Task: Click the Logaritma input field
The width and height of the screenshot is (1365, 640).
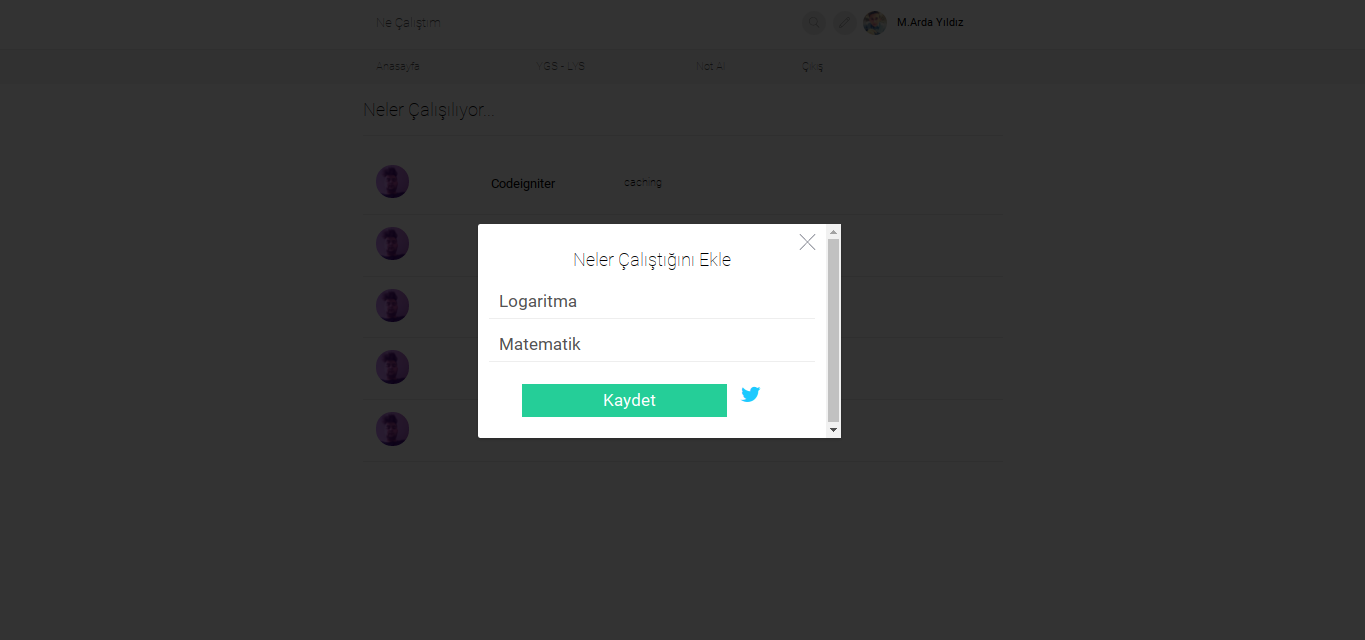Action: 652,301
